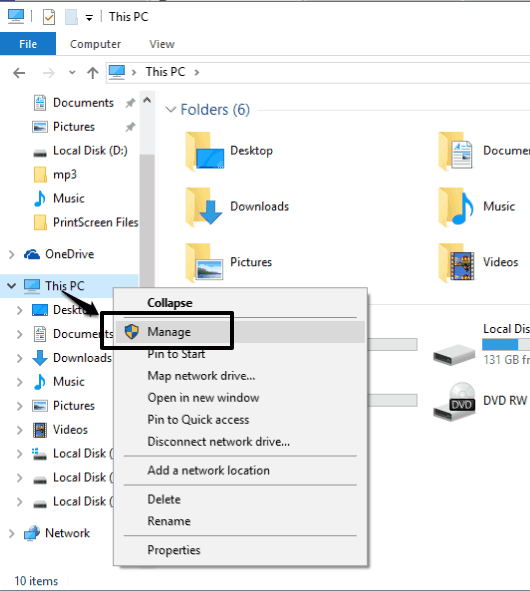The height and width of the screenshot is (591, 530).
Task: Switch to the Computer ribbon tab
Action: (x=95, y=44)
